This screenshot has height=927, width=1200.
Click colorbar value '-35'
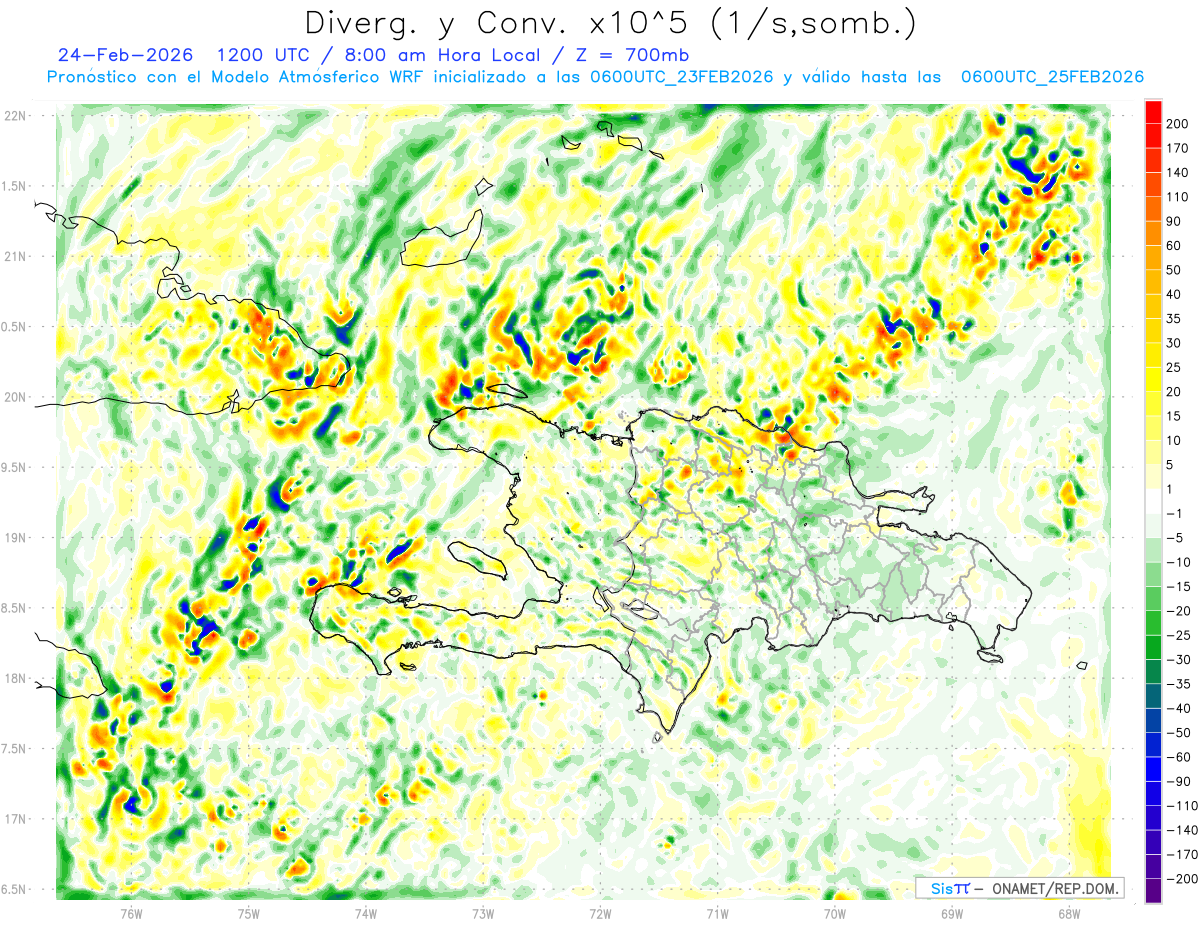1178,684
